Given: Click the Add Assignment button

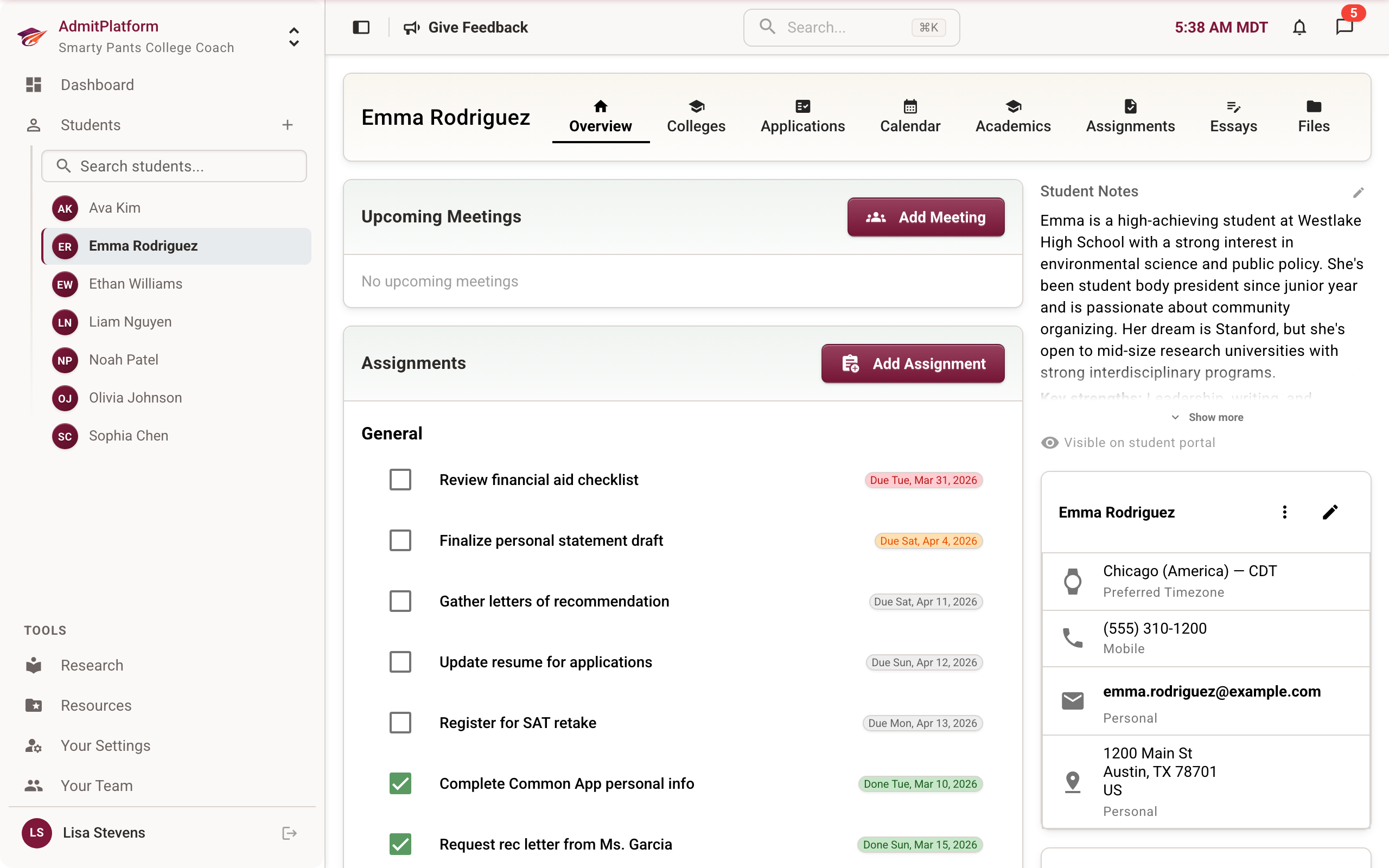Looking at the screenshot, I should point(912,363).
